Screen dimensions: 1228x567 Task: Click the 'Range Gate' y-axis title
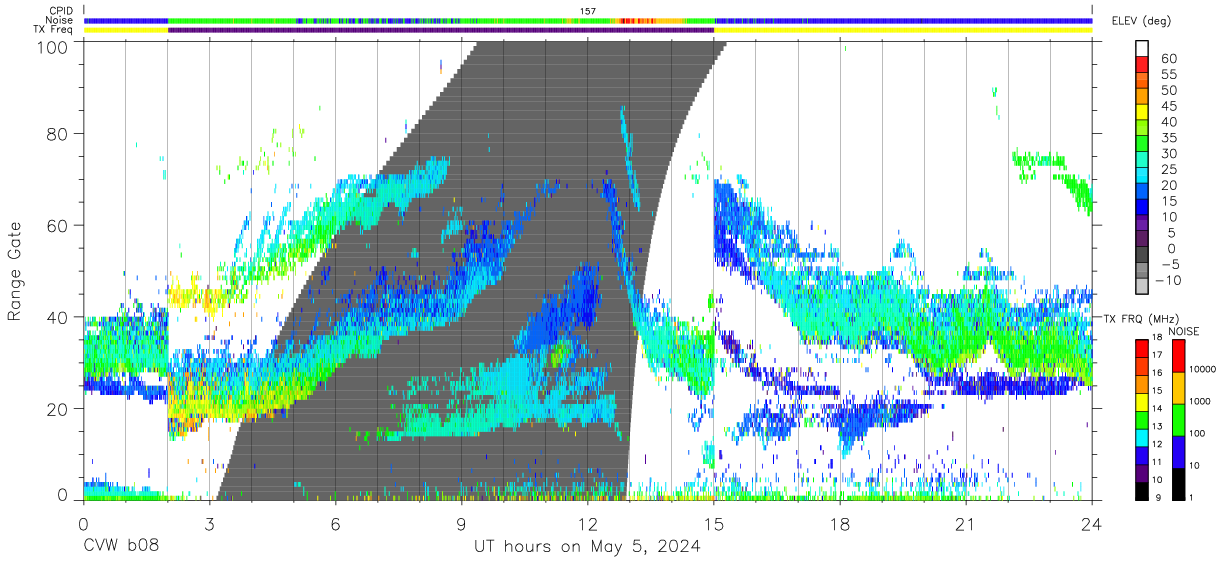[15, 272]
